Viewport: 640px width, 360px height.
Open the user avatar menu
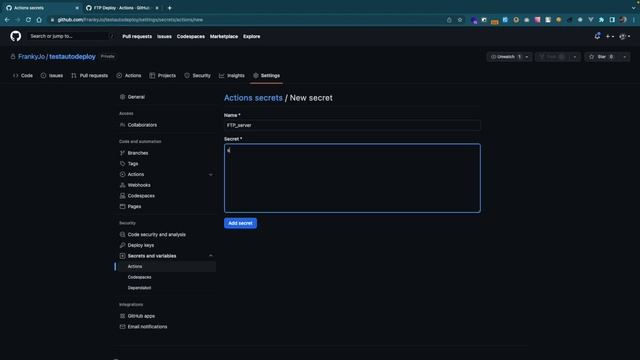pos(624,36)
